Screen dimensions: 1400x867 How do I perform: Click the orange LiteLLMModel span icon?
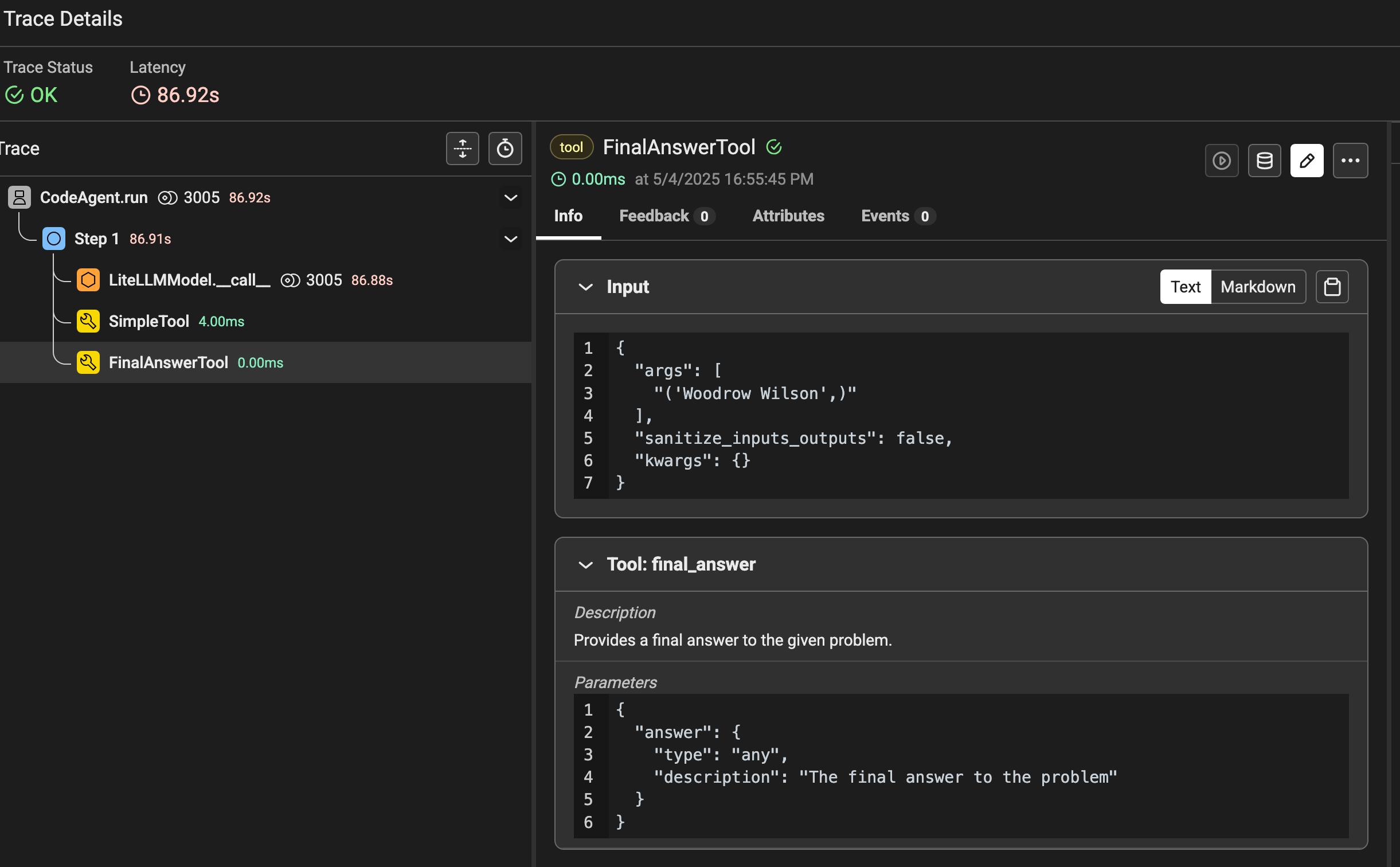click(88, 280)
